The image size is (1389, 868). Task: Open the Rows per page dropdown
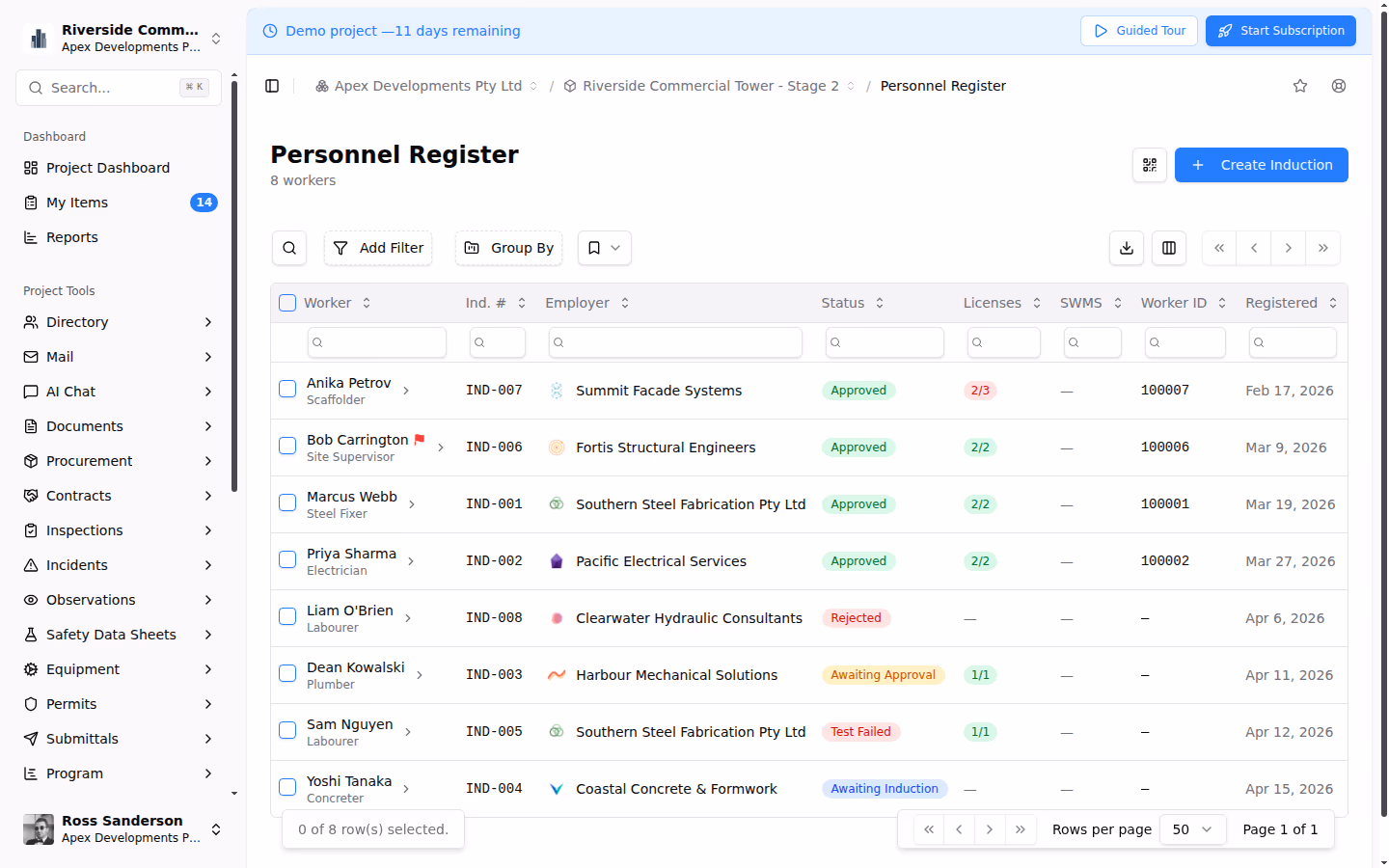point(1192,829)
